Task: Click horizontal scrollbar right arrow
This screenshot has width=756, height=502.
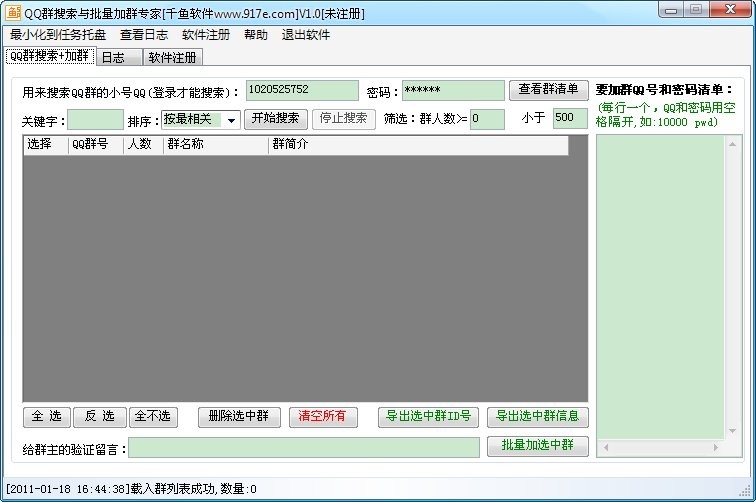Action: click(x=716, y=448)
